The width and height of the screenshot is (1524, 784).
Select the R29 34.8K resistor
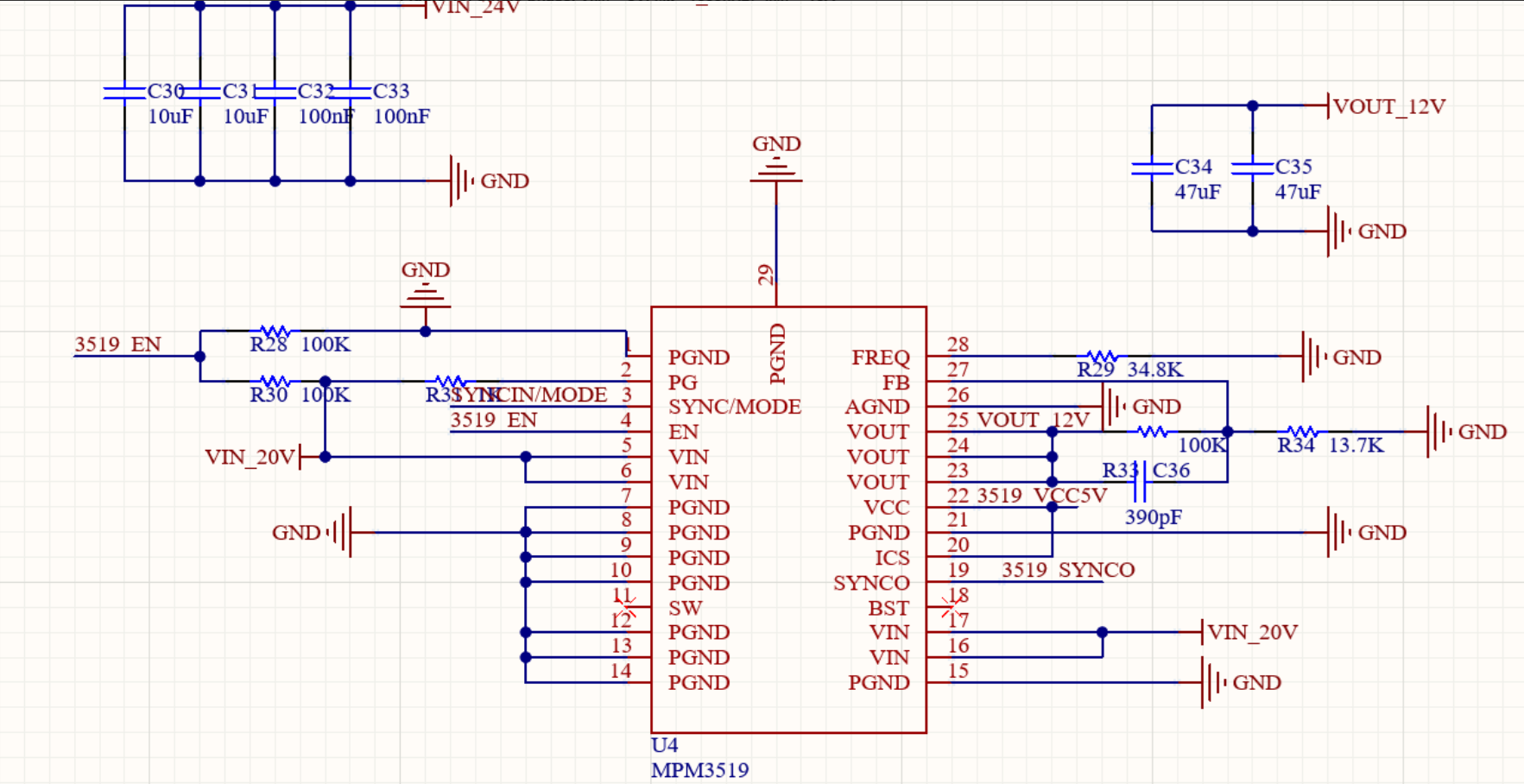coord(1102,357)
